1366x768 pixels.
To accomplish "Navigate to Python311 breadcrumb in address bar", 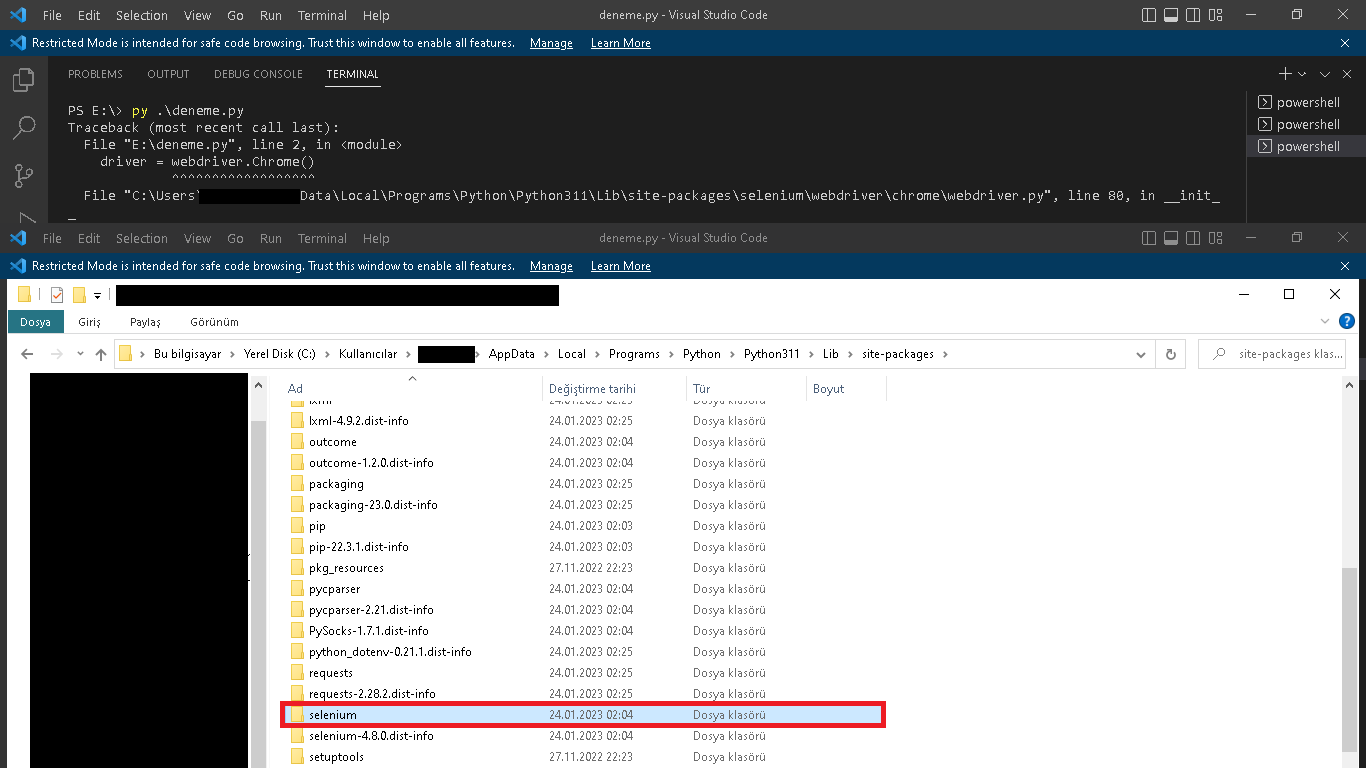I will tap(771, 354).
